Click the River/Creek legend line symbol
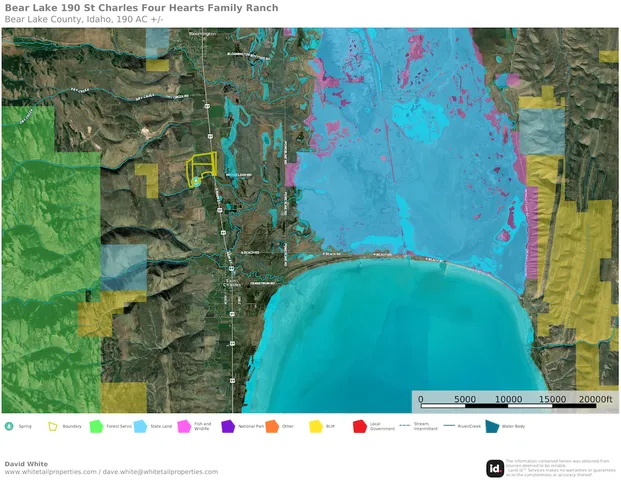The width and height of the screenshot is (621, 480). coord(449,426)
